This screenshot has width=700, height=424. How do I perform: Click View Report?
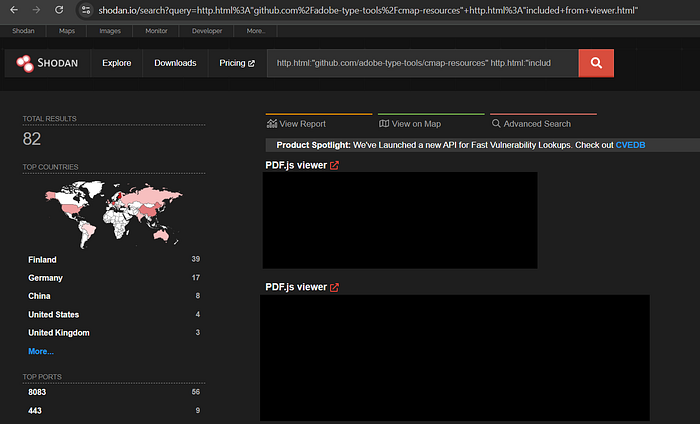point(296,124)
